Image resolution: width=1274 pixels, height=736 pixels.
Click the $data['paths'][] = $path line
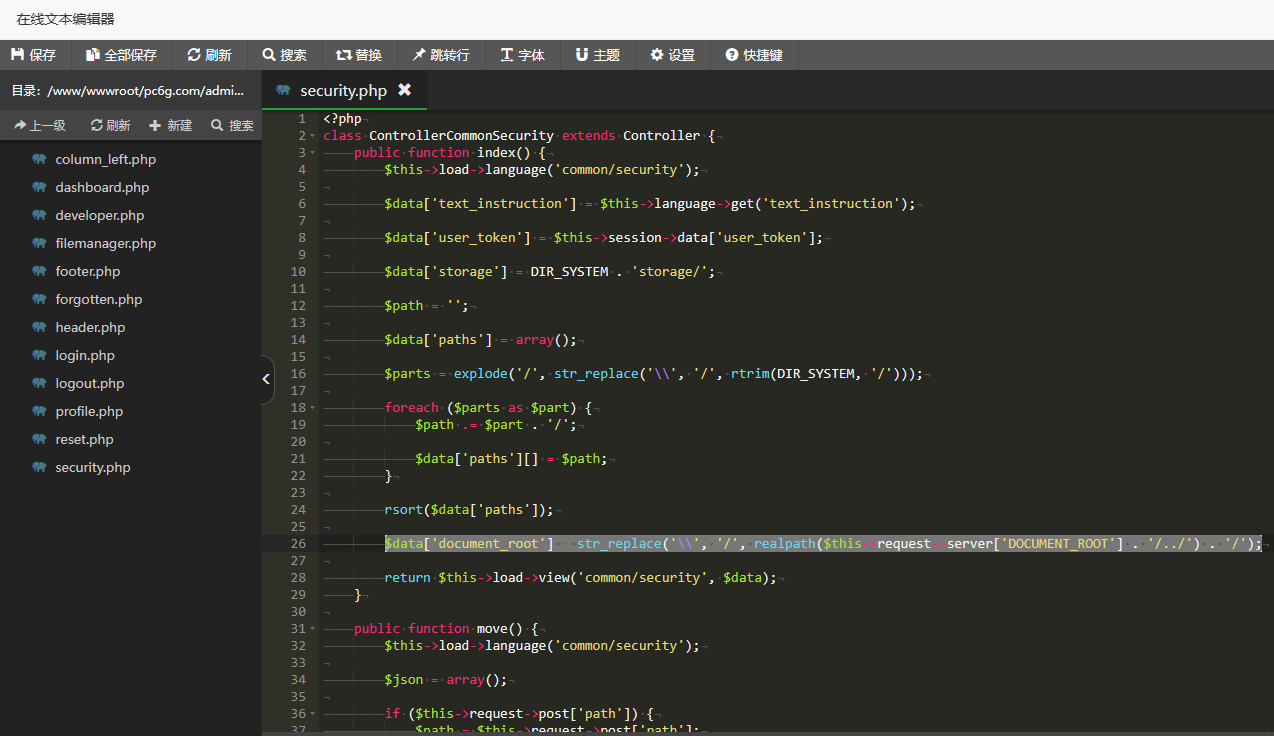512,458
